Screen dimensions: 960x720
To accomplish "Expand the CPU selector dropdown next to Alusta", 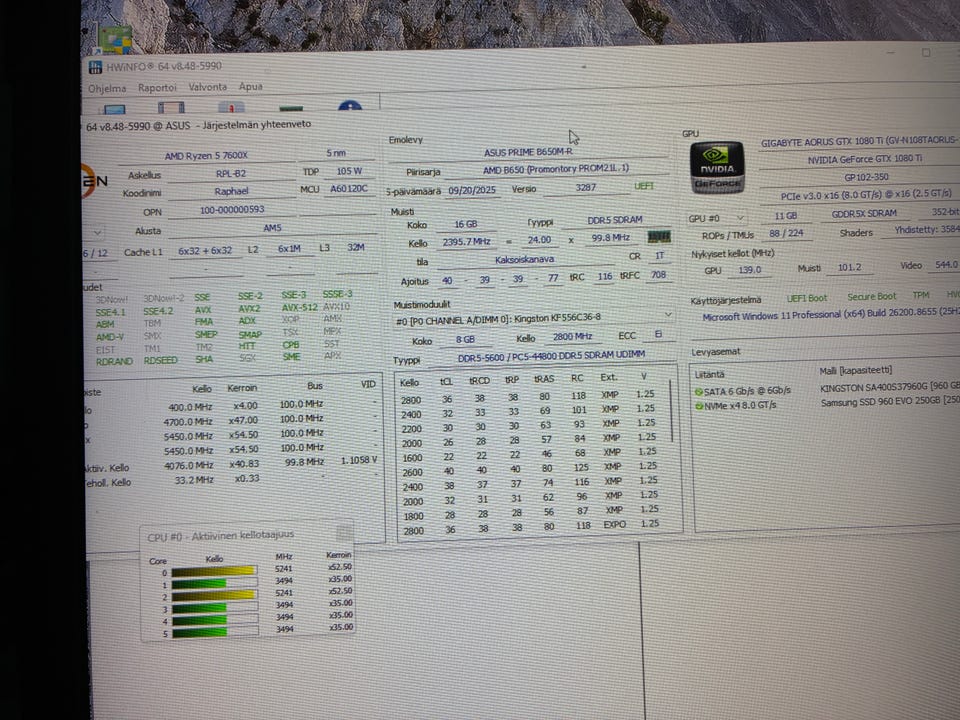I will (x=97, y=233).
